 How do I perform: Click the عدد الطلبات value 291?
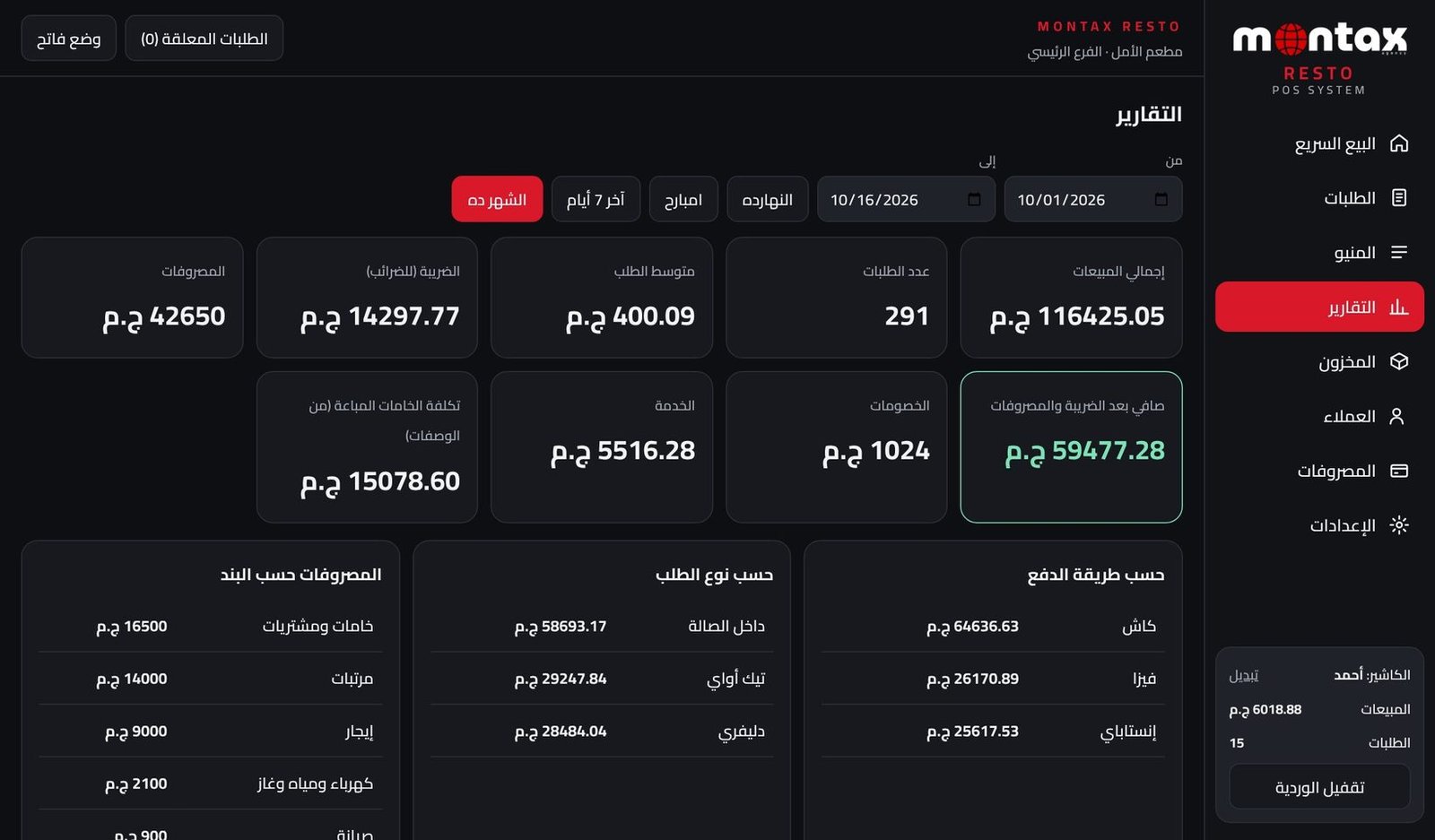(x=907, y=316)
